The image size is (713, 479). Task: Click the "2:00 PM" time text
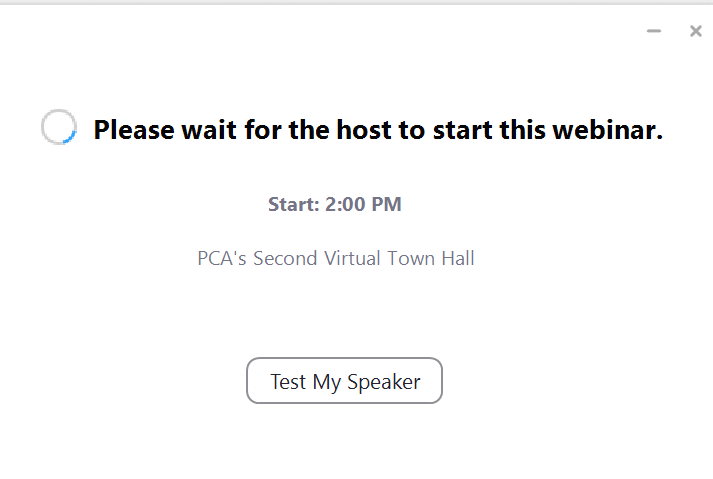click(x=363, y=204)
